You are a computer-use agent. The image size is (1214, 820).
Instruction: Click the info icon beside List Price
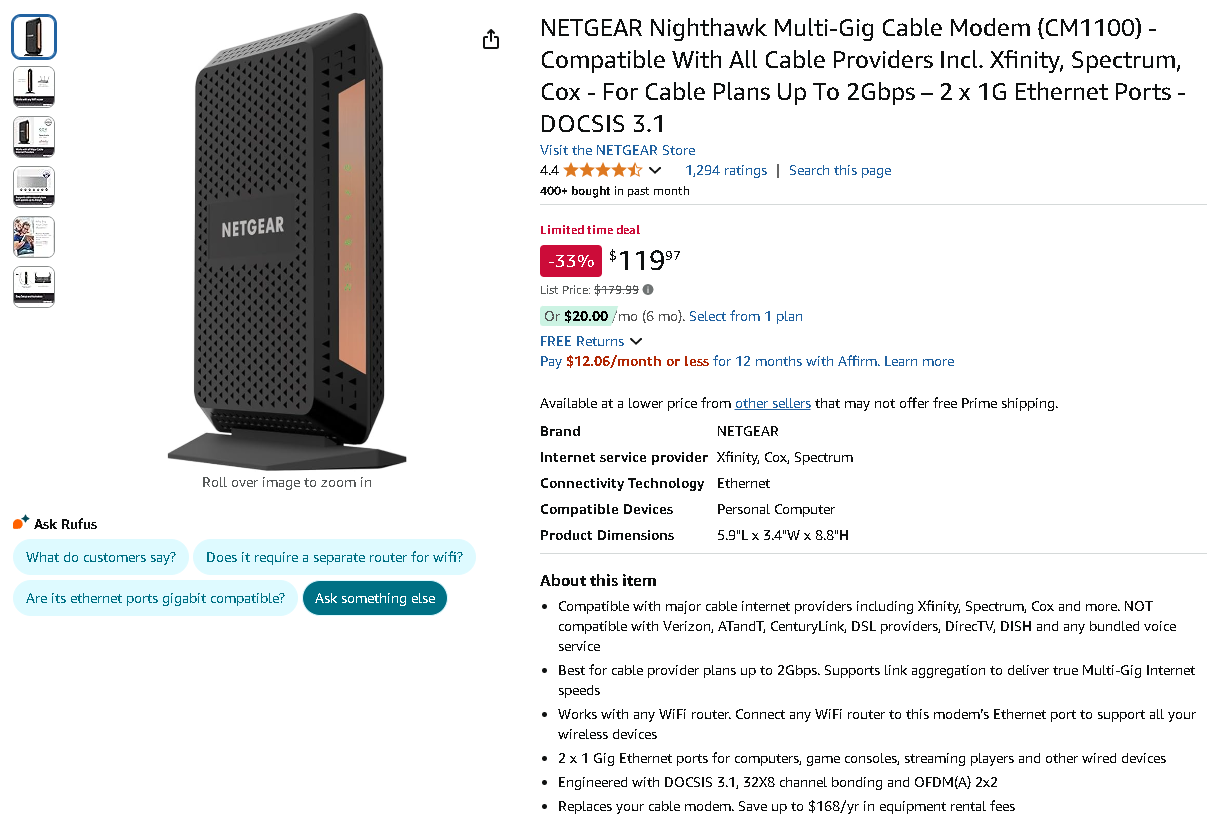pos(647,289)
